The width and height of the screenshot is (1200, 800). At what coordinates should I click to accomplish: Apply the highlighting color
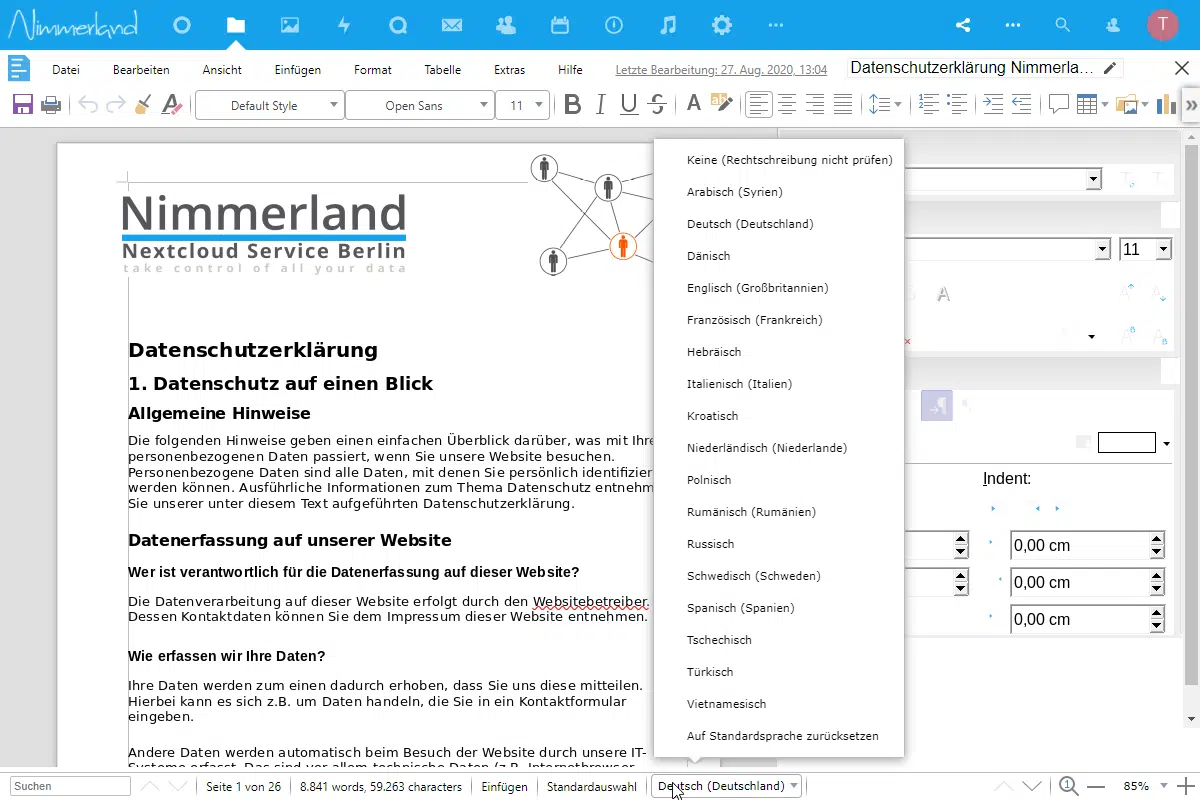click(x=722, y=104)
